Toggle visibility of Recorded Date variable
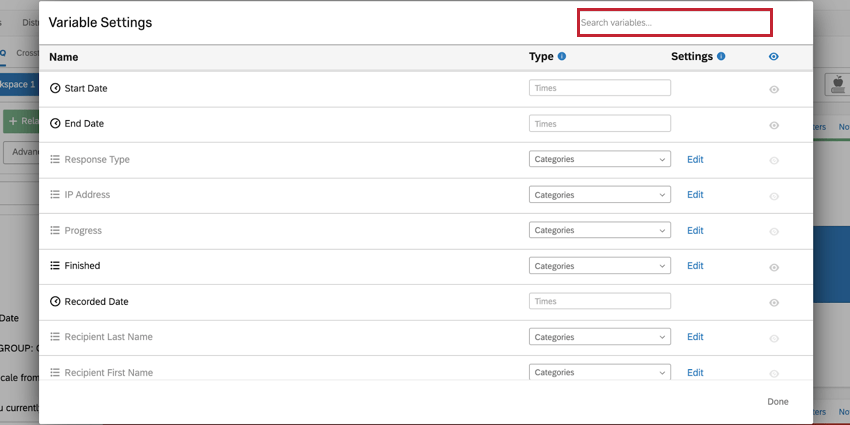Screen dimensions: 850x425 (774, 303)
